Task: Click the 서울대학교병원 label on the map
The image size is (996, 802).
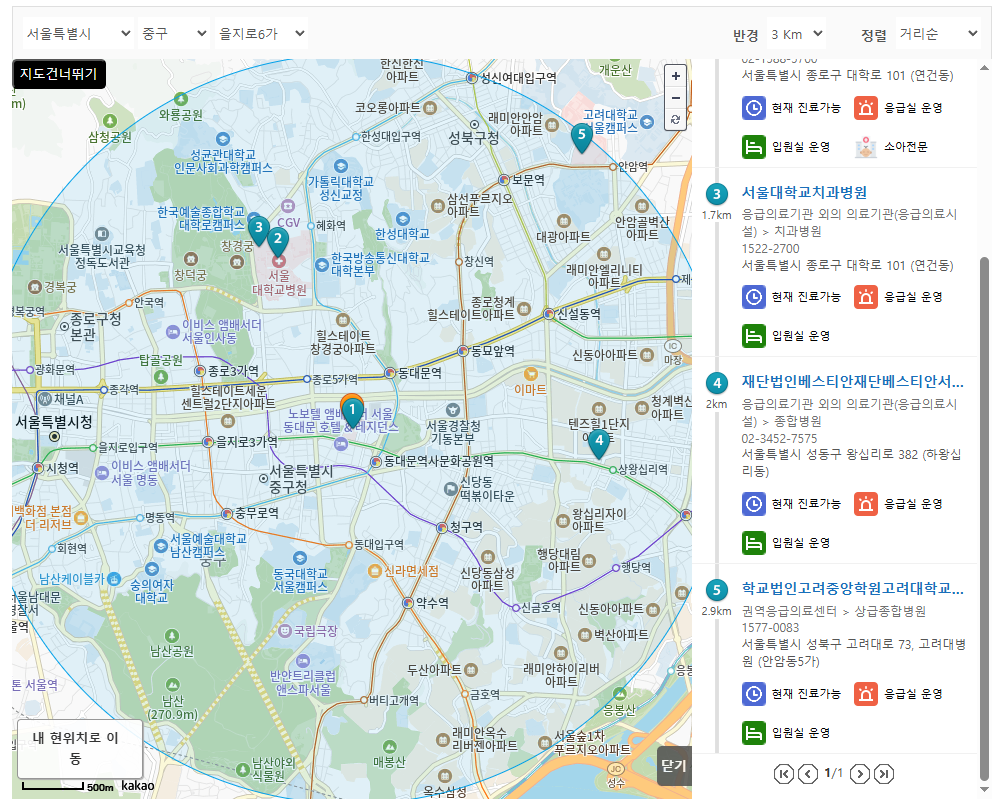Action: tap(279, 283)
